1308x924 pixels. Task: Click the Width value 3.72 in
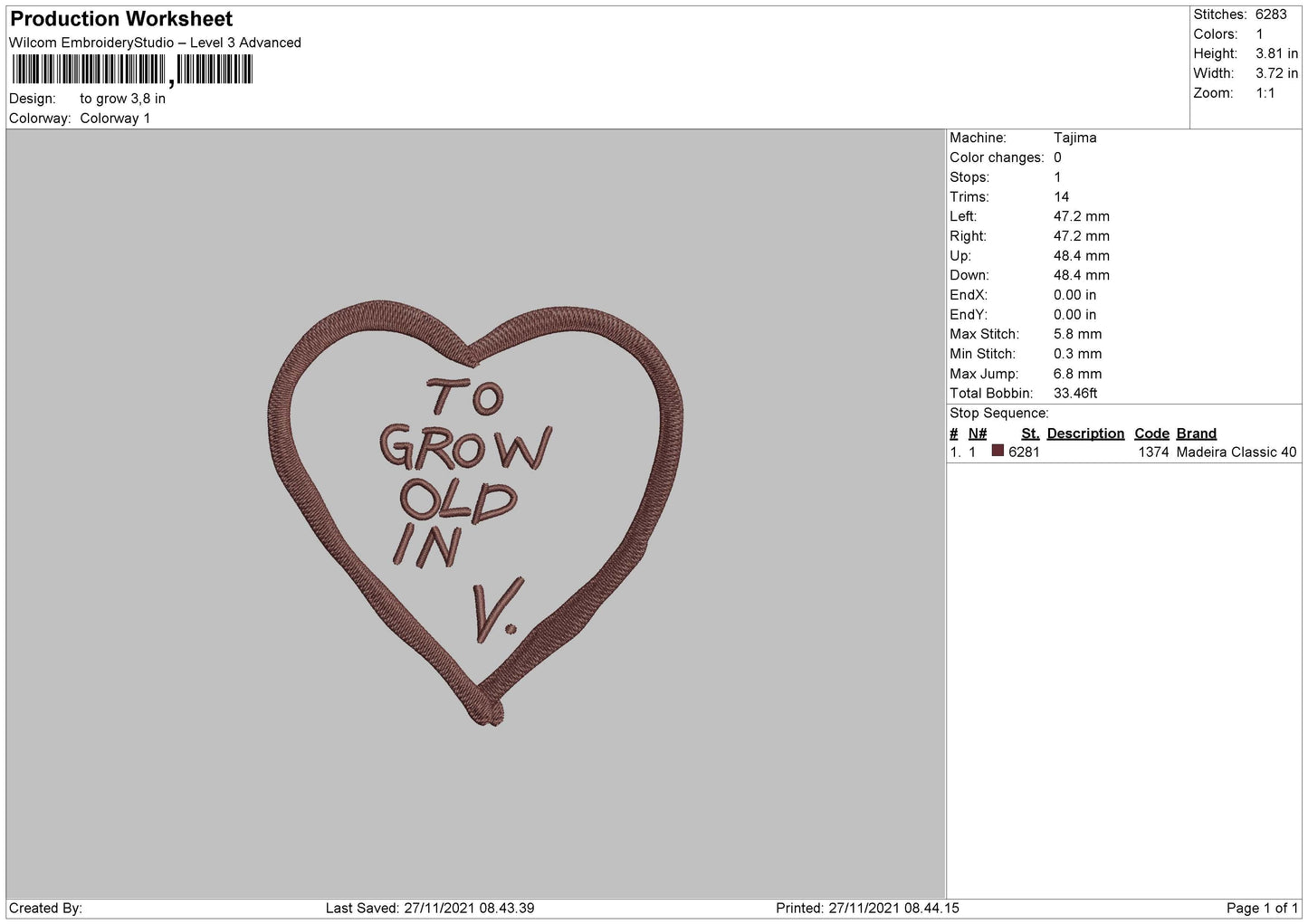point(1276,73)
